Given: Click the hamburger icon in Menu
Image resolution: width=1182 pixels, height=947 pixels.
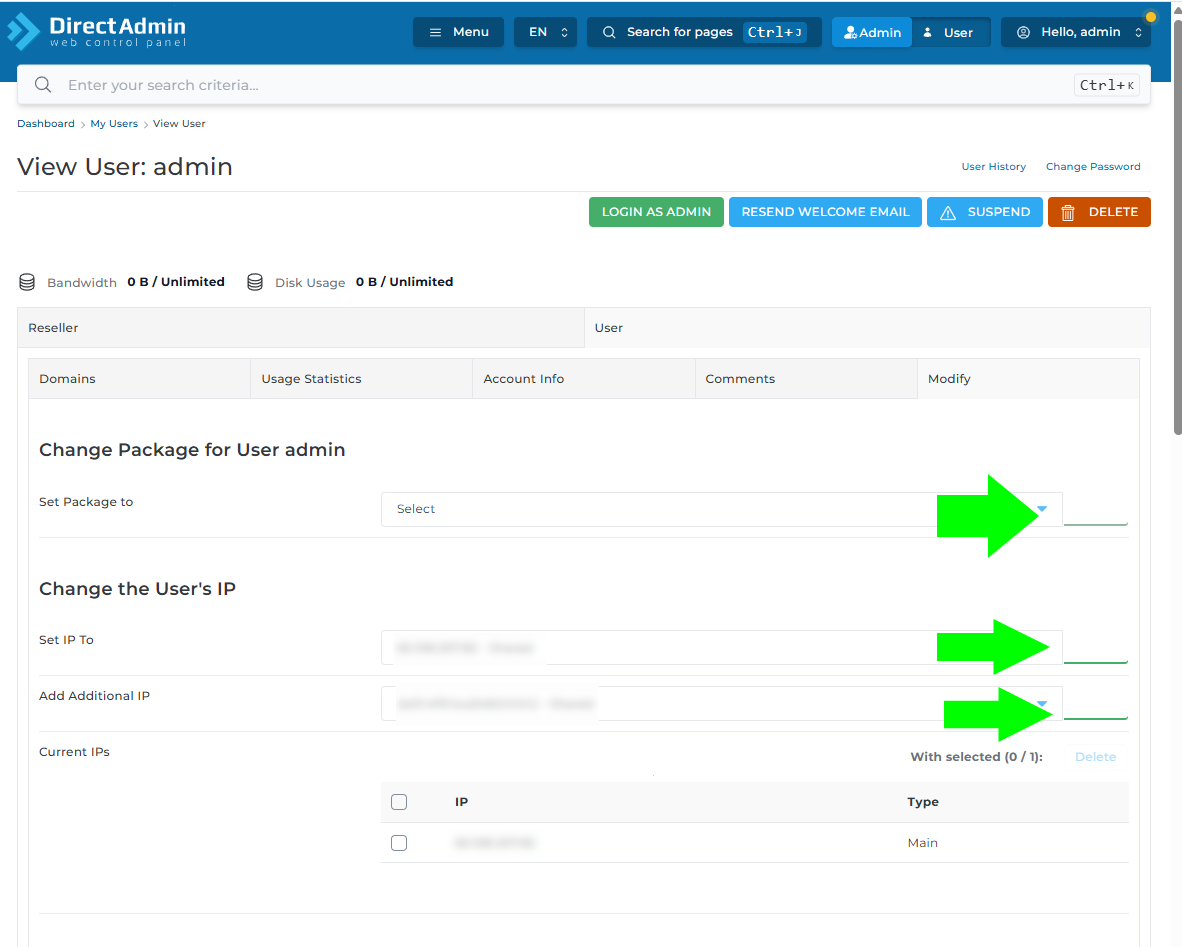Looking at the screenshot, I should pos(435,32).
